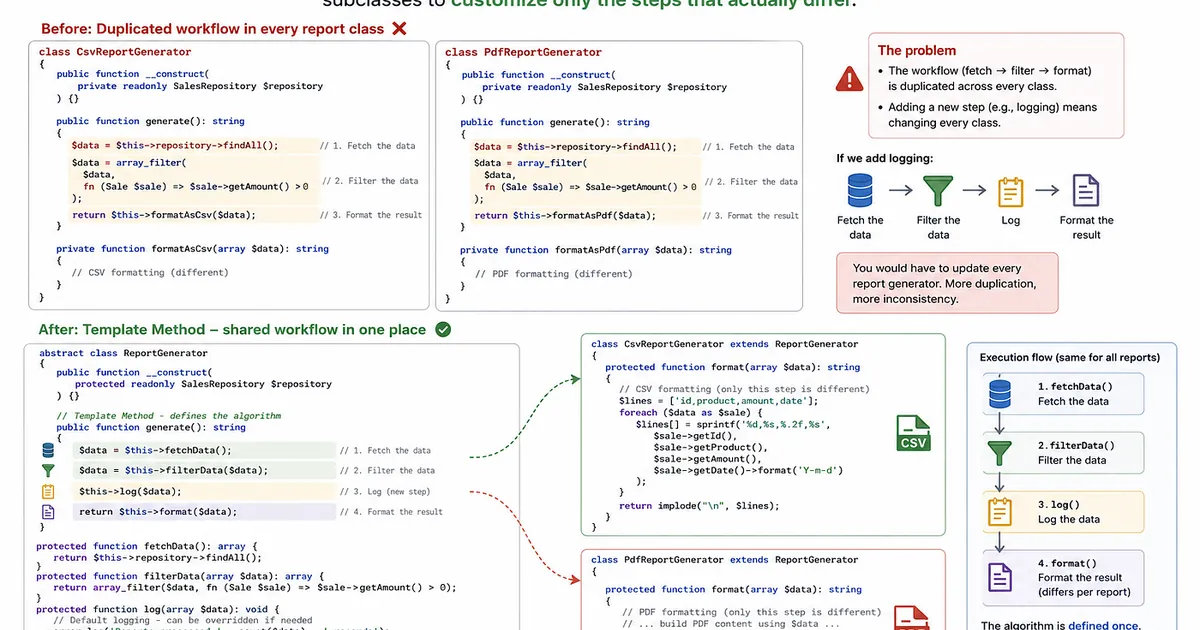The image size is (1200, 630).
Task: Click the document icon in the 4. format() flow step
Action: click(1000, 577)
